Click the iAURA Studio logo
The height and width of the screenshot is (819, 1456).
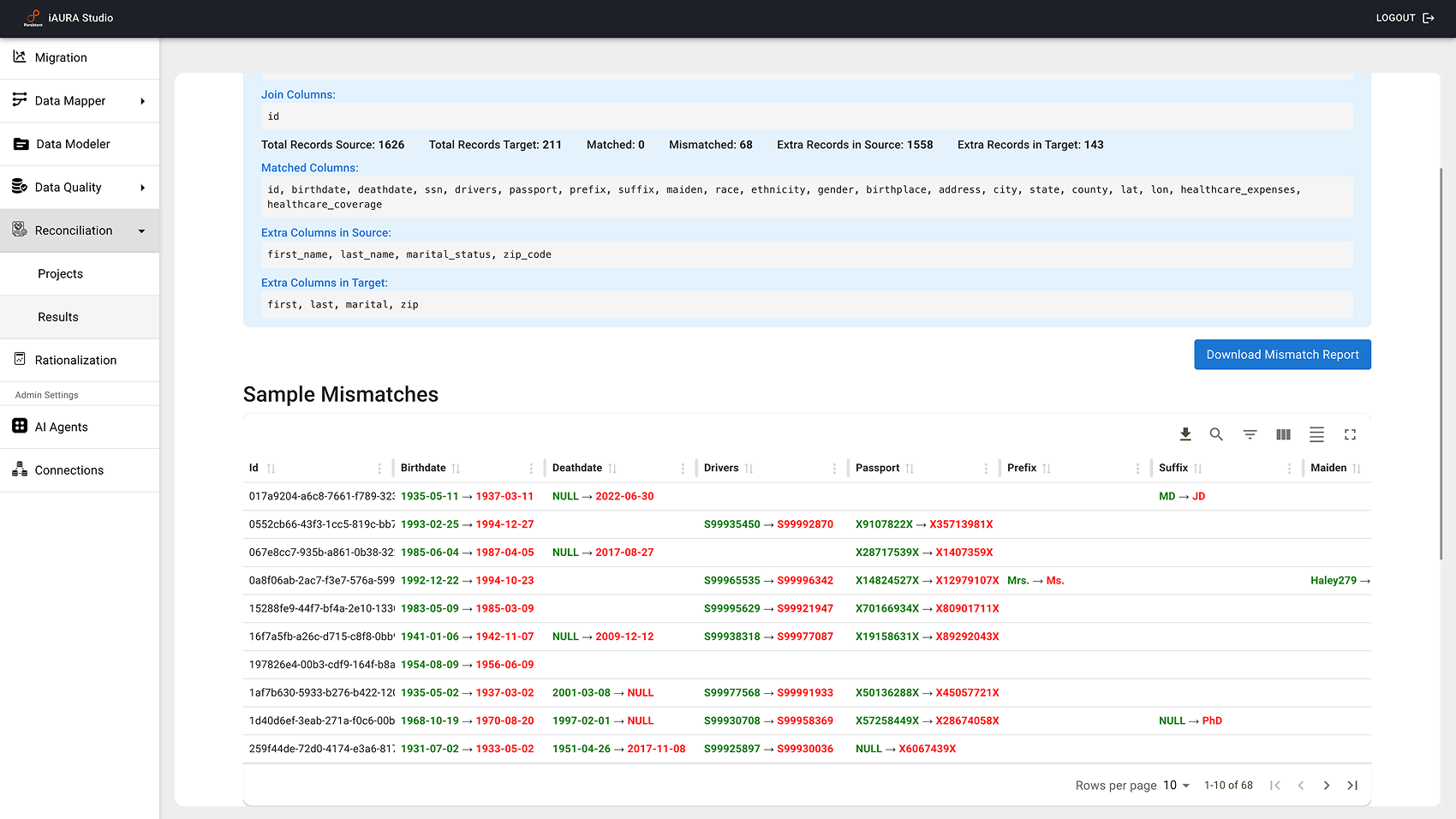33,18
